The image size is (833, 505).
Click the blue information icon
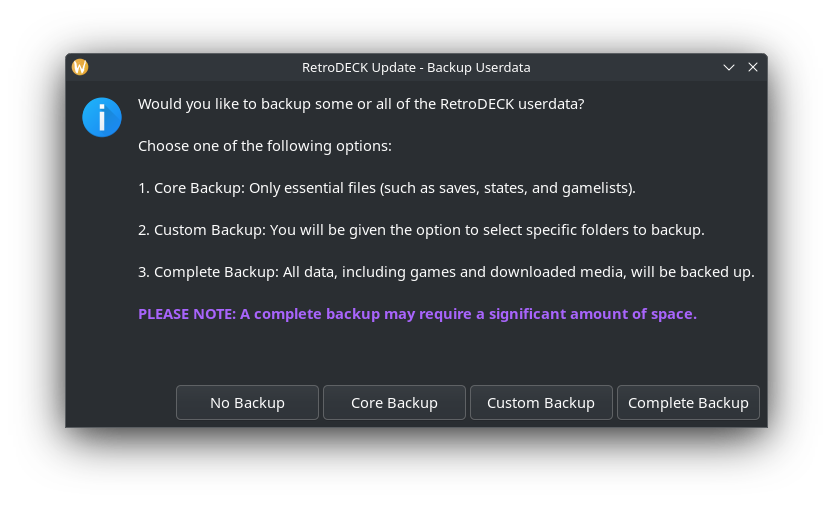tap(102, 117)
